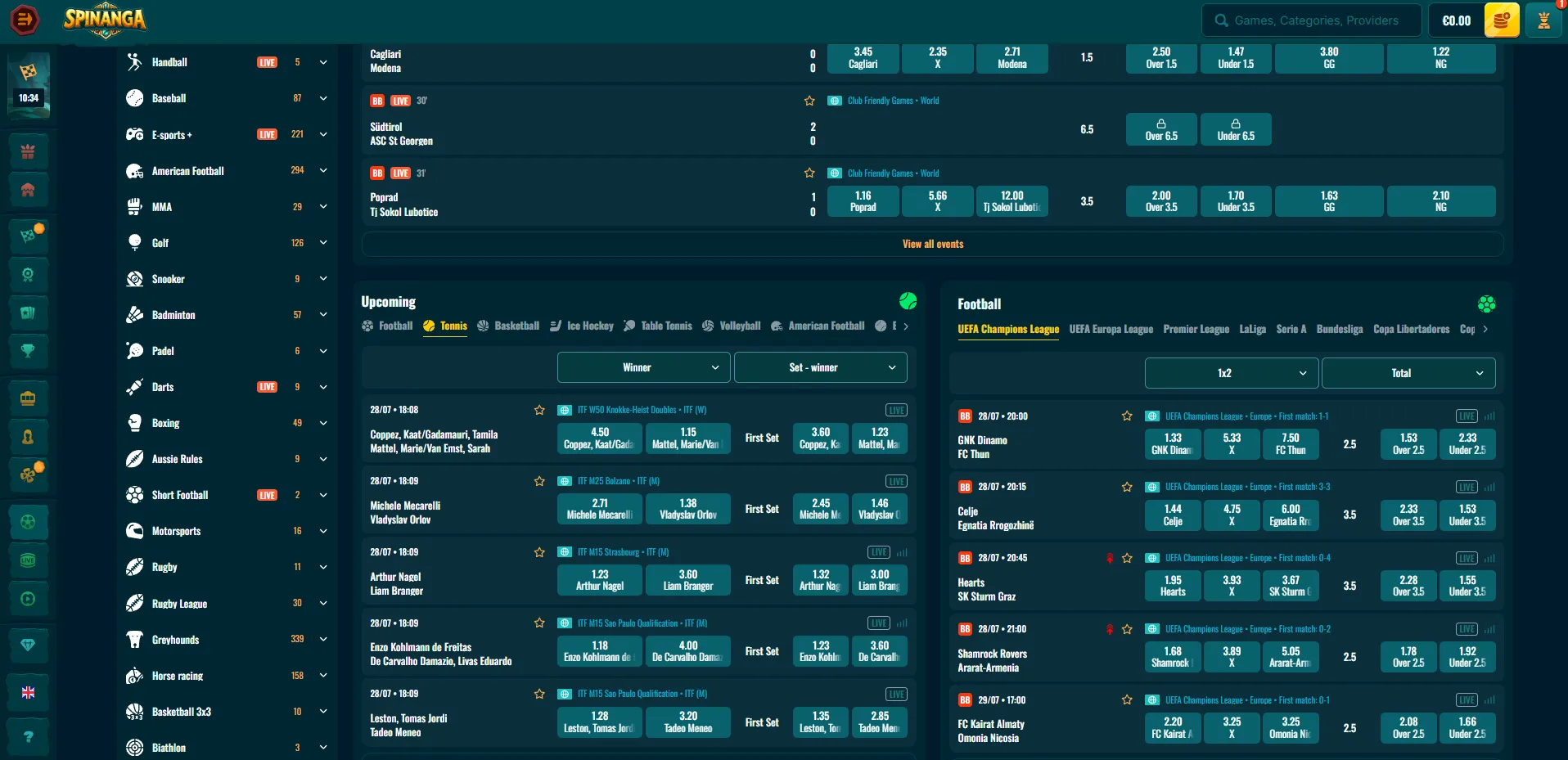Click the Games, Categories, Providers search field
The image size is (1568, 760).
(1311, 20)
